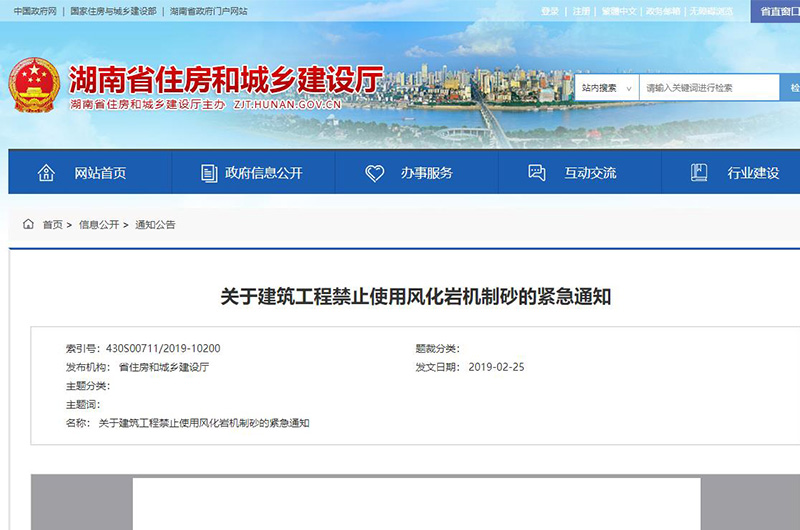Click the 登录 login link
Screen dimensions: 800x530
tap(550, 11)
